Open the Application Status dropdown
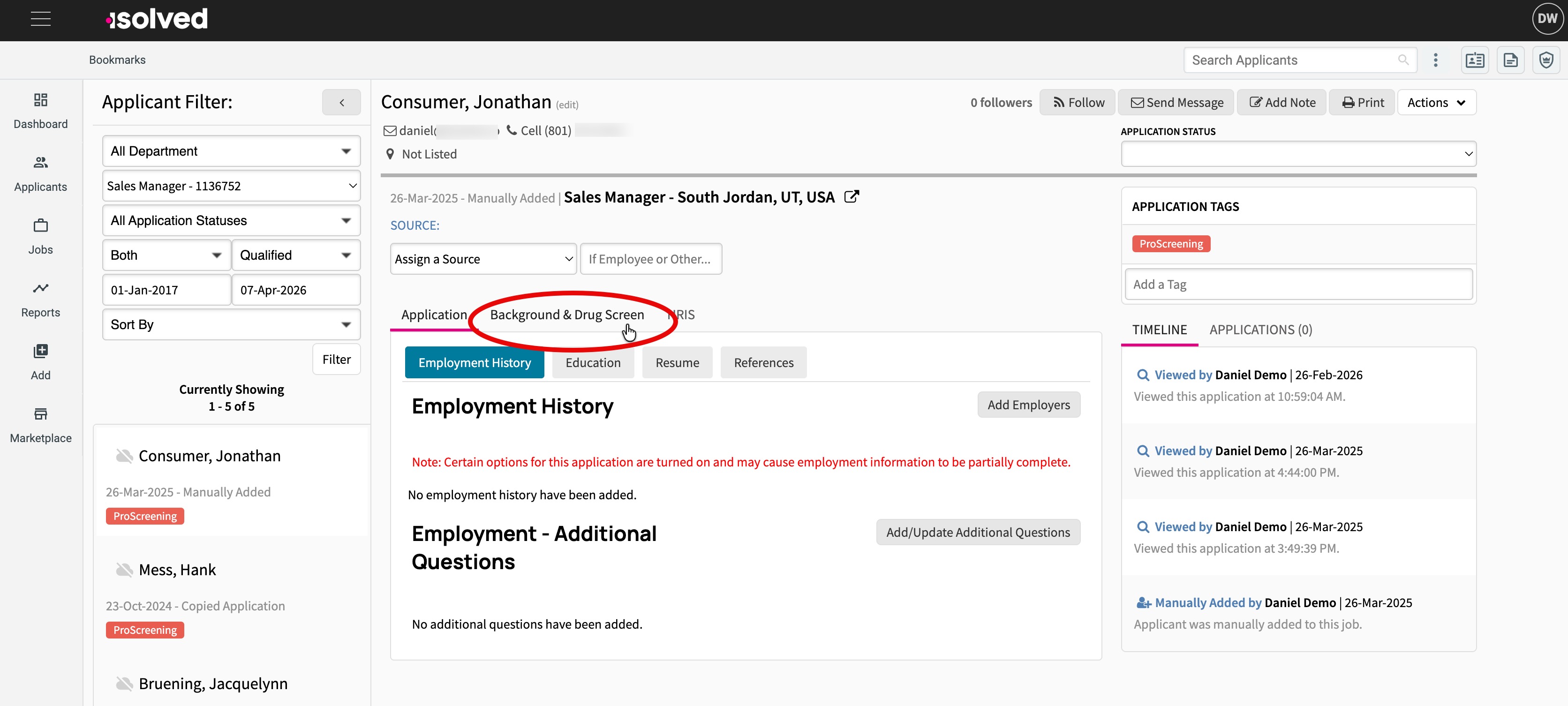The width and height of the screenshot is (1568, 706). pos(1298,154)
